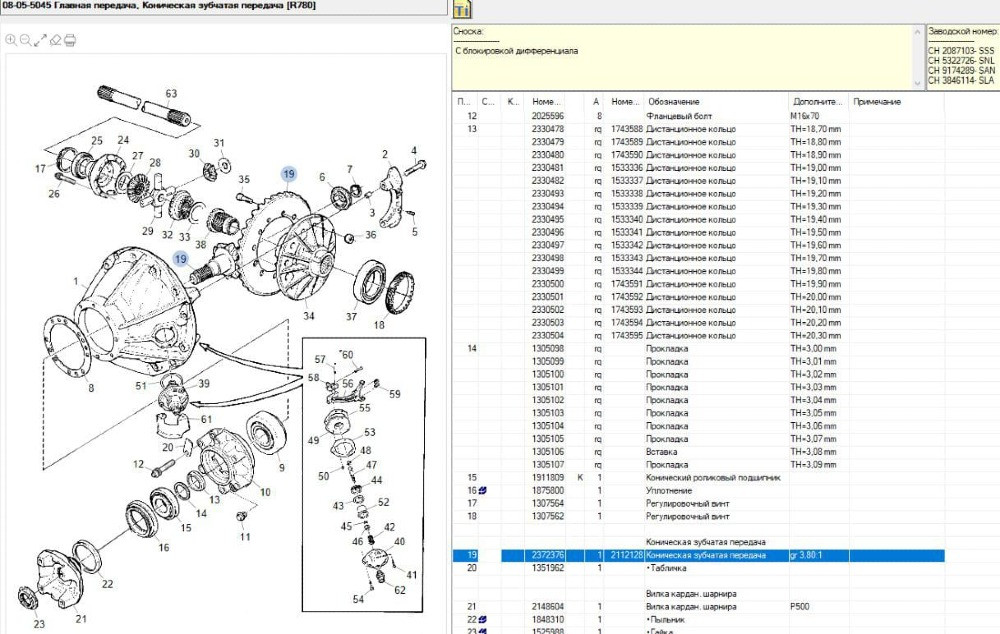Viewport: 1000px width, 634px height.
Task: Click callout number 63 in the diagram
Action: tap(171, 94)
